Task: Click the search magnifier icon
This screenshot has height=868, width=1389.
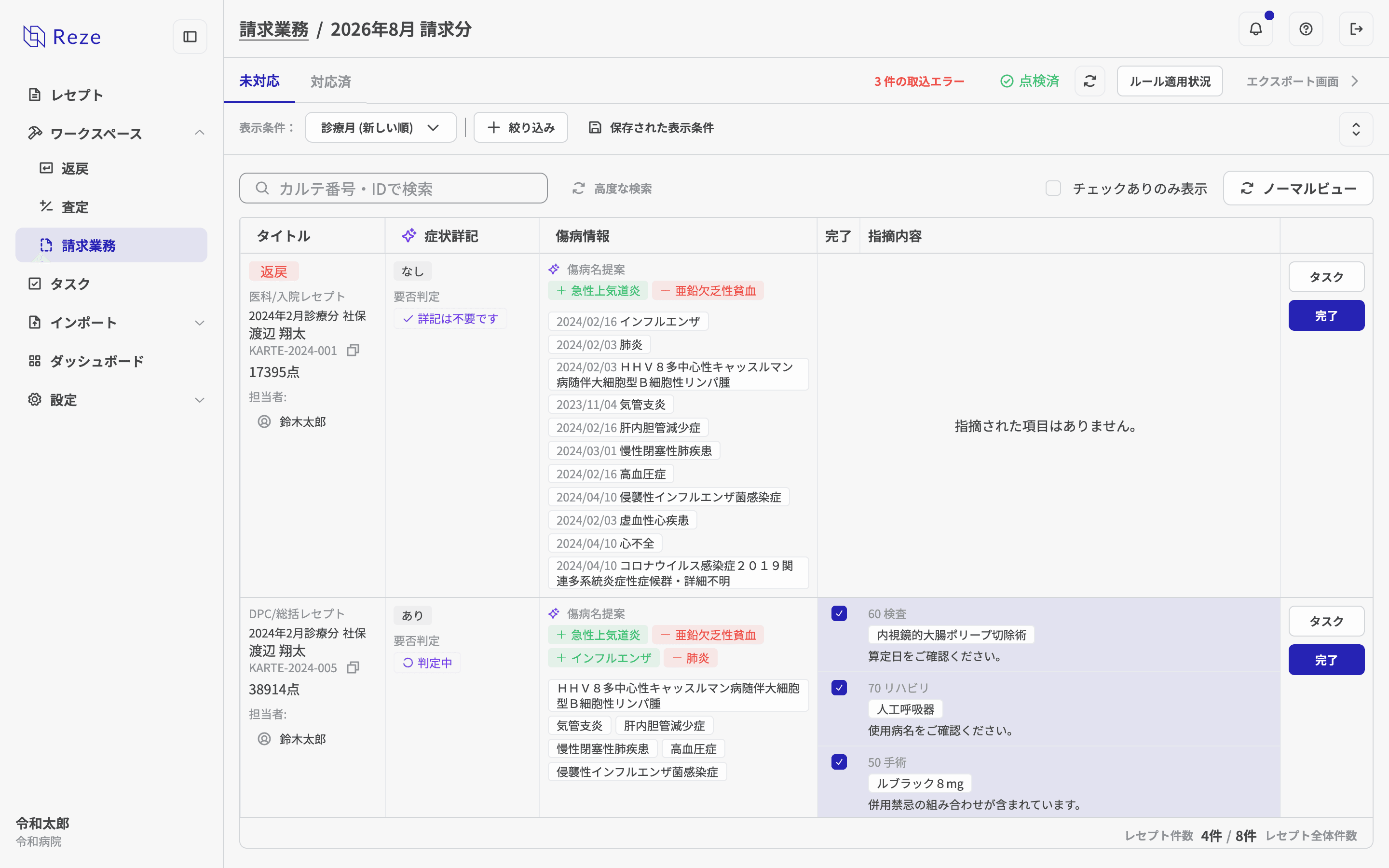Action: [x=262, y=188]
